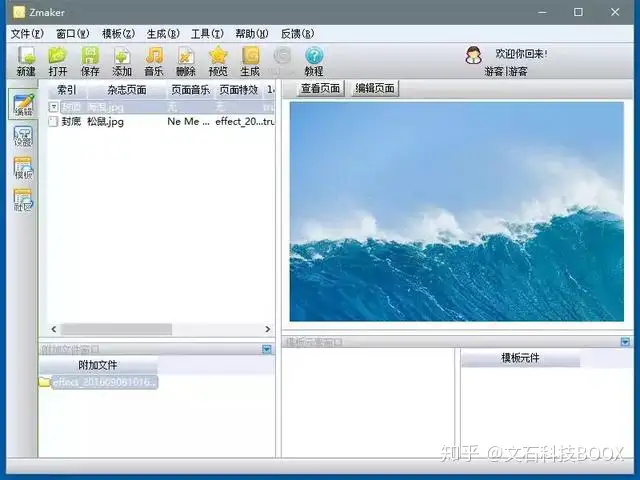Viewport: 640px width, 480px height.
Task: Click the 查看页面 button
Action: coord(320,88)
